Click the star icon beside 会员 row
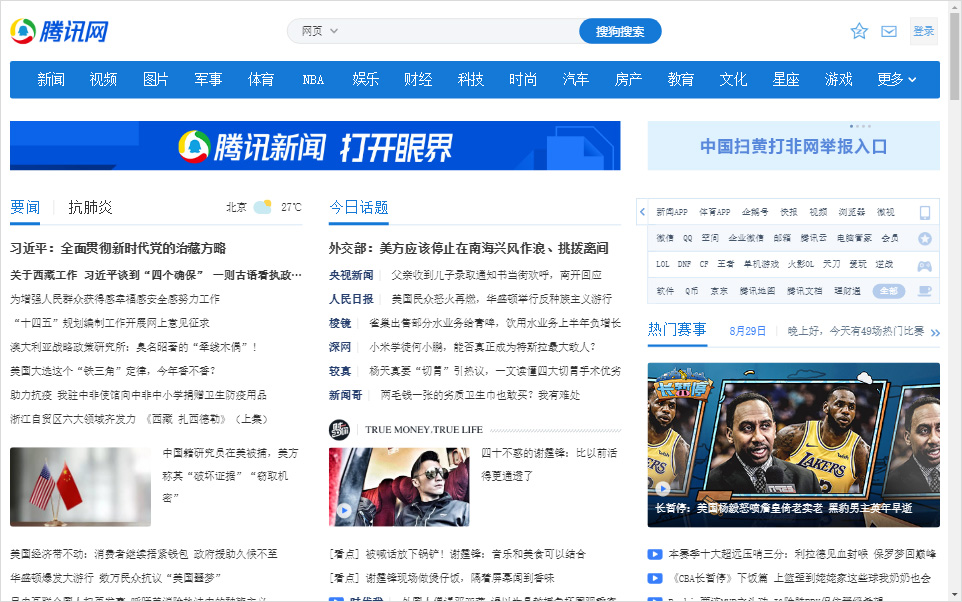 pos(925,238)
